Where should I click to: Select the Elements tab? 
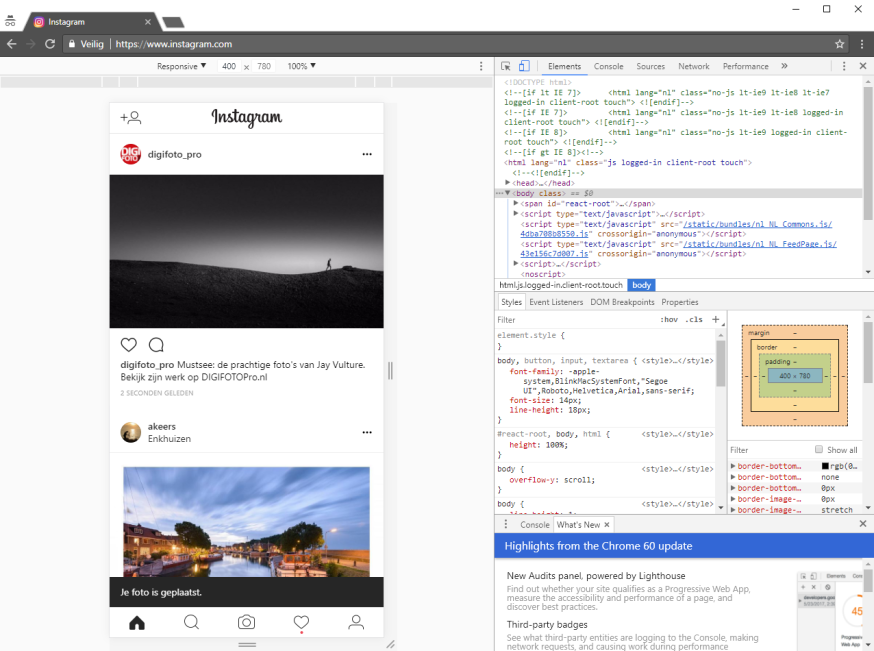pyautogui.click(x=564, y=66)
